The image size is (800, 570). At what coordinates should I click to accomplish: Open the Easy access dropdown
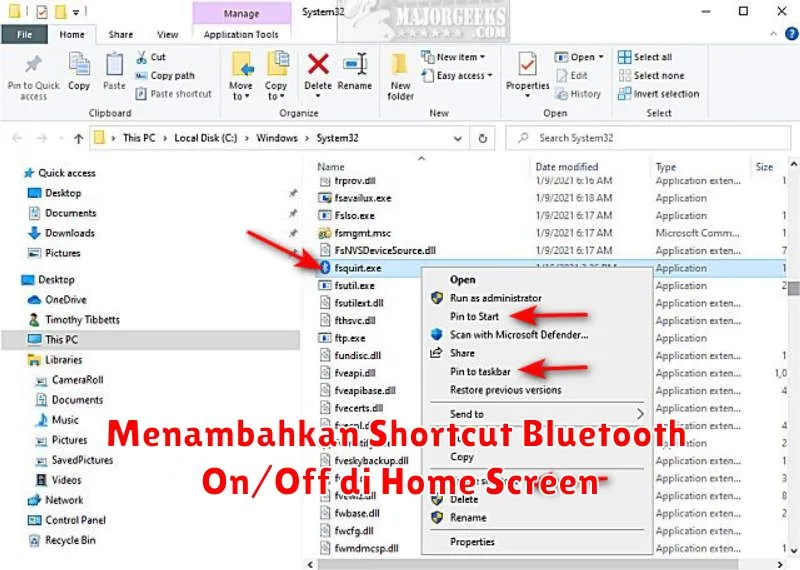(x=457, y=76)
